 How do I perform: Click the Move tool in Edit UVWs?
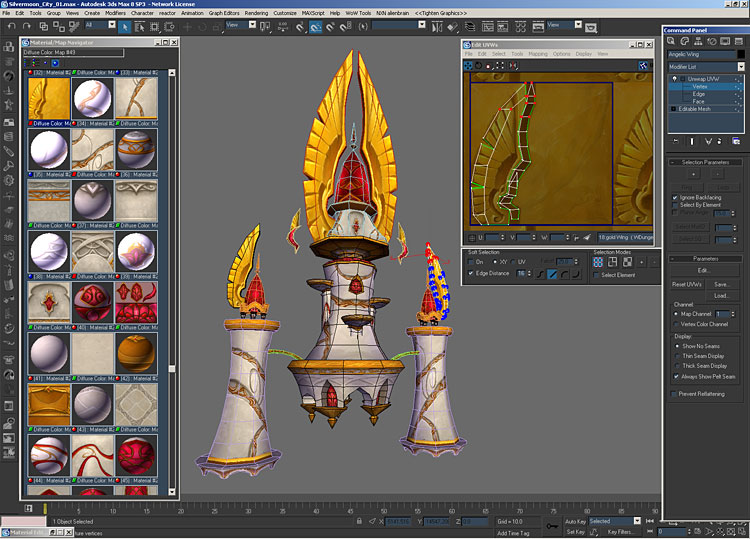(469, 65)
